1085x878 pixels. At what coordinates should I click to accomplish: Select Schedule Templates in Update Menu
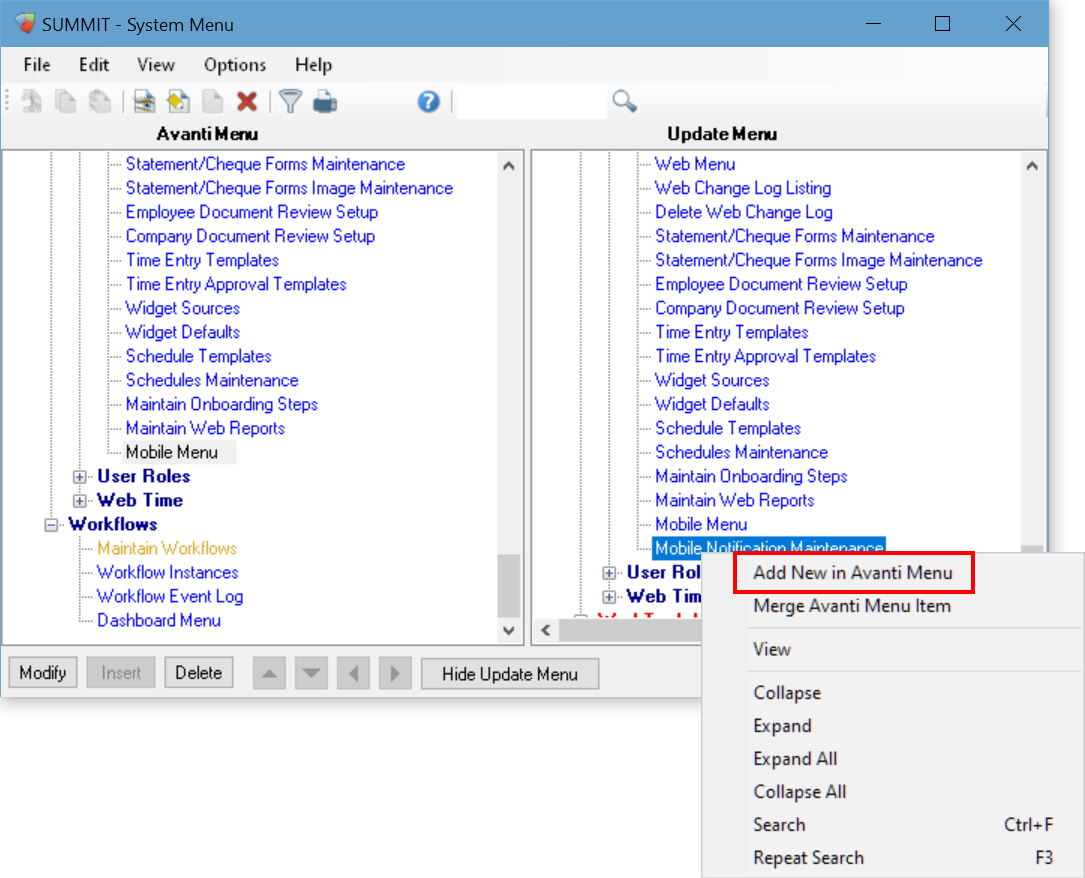coord(728,428)
